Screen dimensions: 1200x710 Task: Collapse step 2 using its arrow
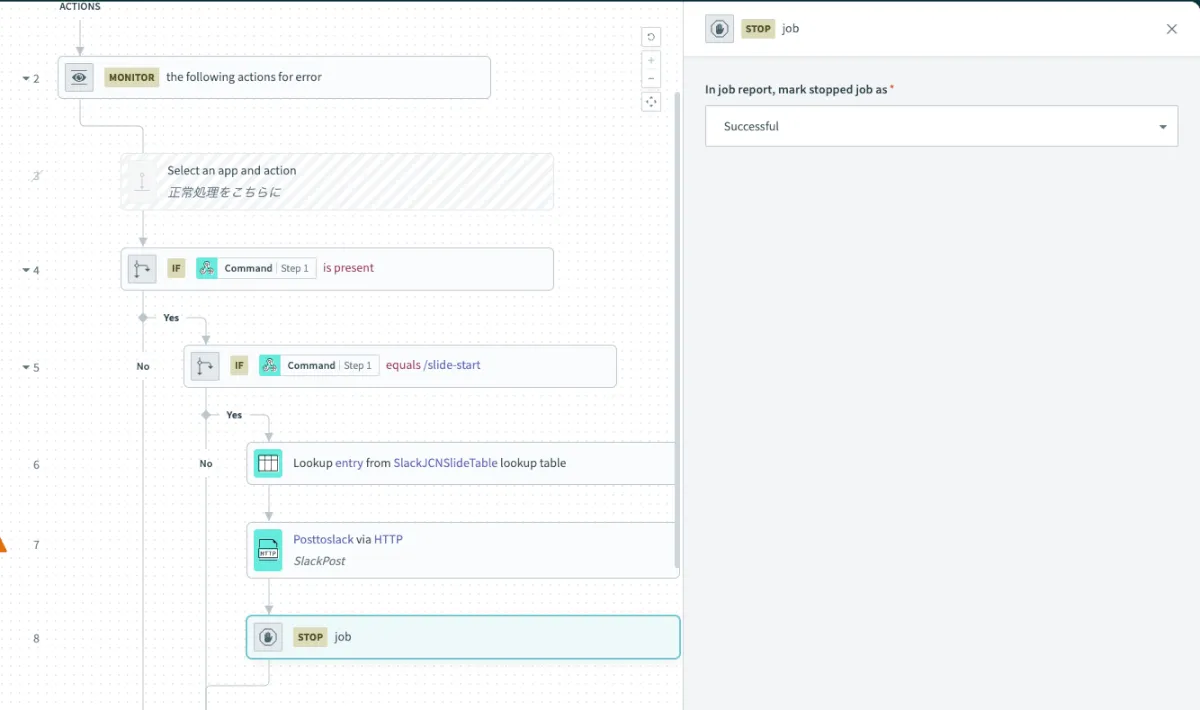coord(26,77)
